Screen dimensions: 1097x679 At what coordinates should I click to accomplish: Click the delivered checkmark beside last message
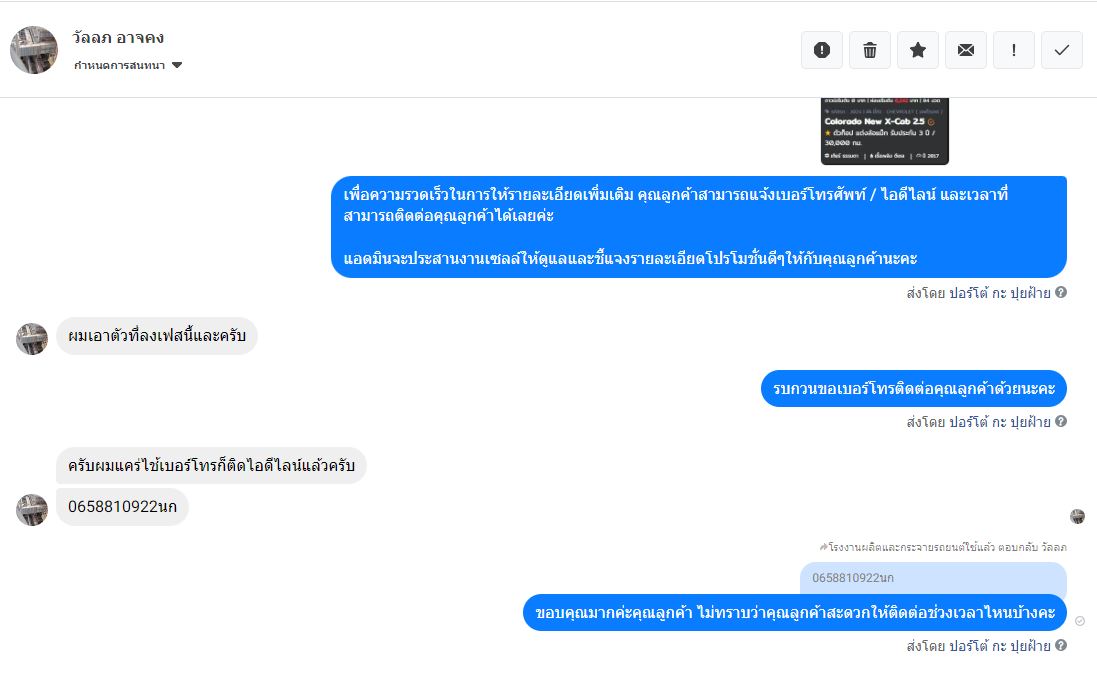1080,621
